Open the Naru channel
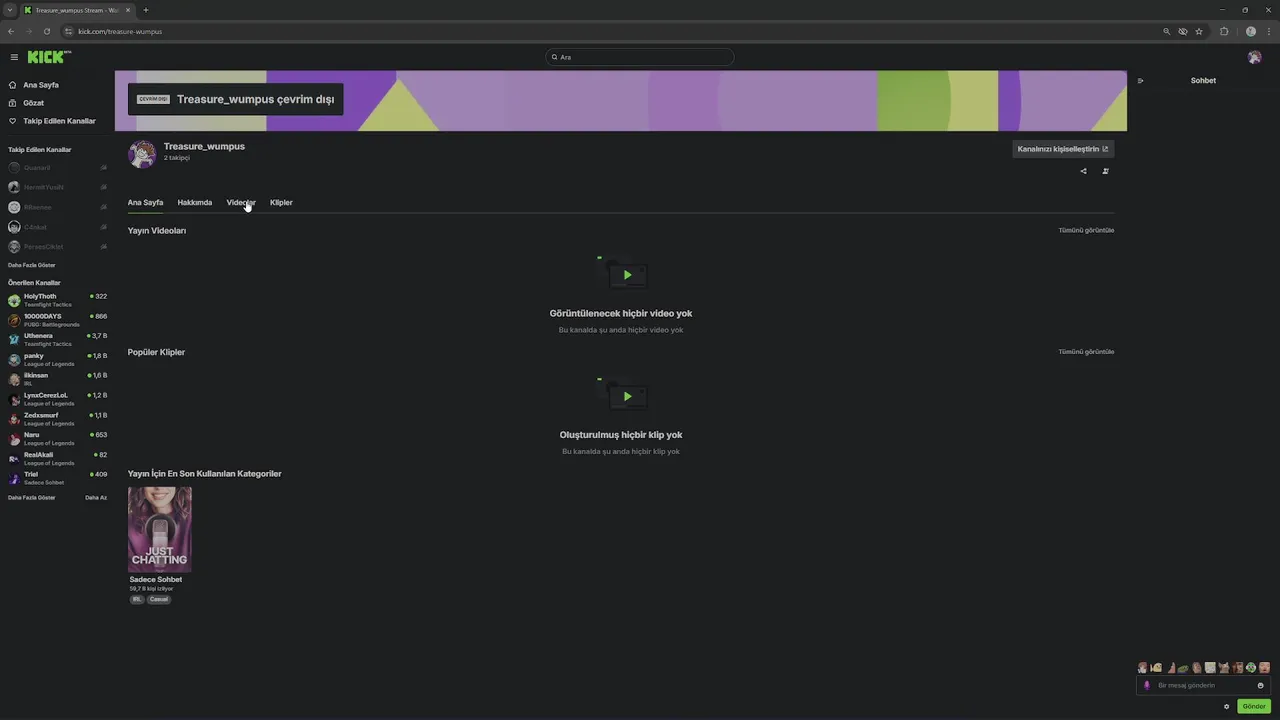The image size is (1280, 720). [x=57, y=438]
